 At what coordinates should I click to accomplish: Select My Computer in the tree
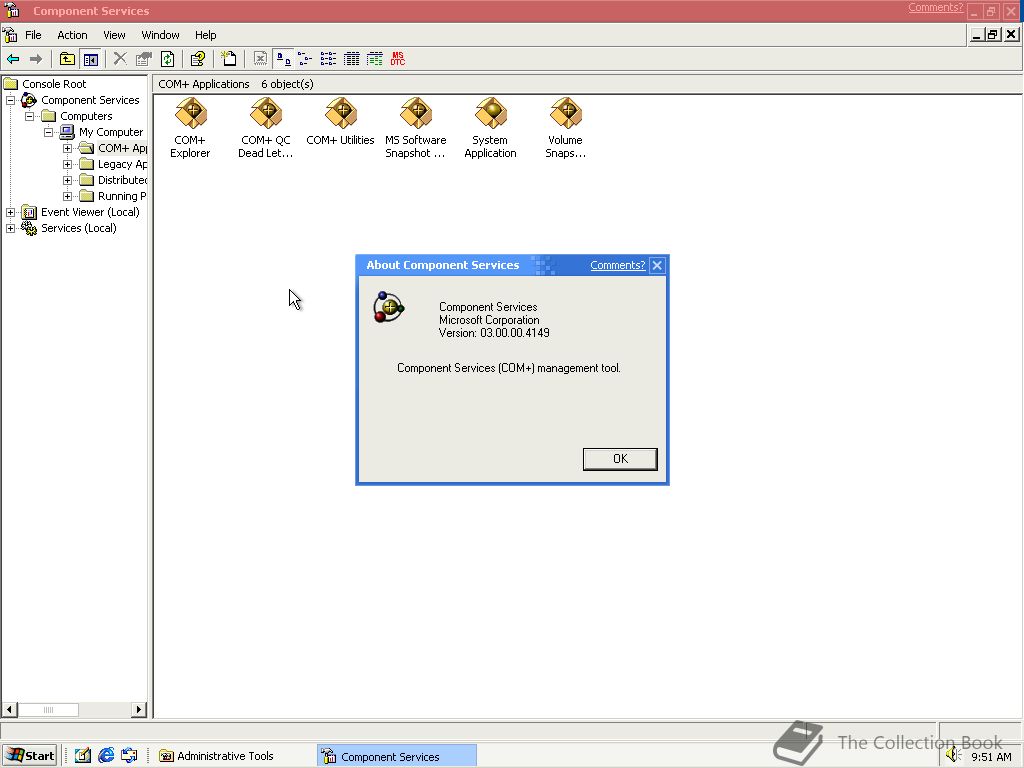[x=110, y=133]
